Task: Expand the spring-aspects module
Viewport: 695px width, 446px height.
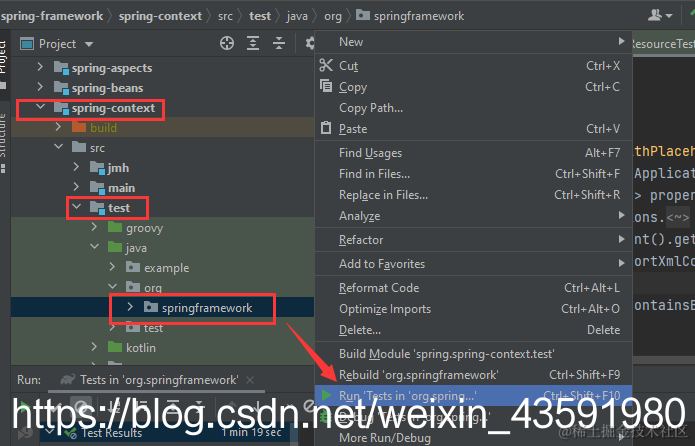Action: [x=40, y=67]
